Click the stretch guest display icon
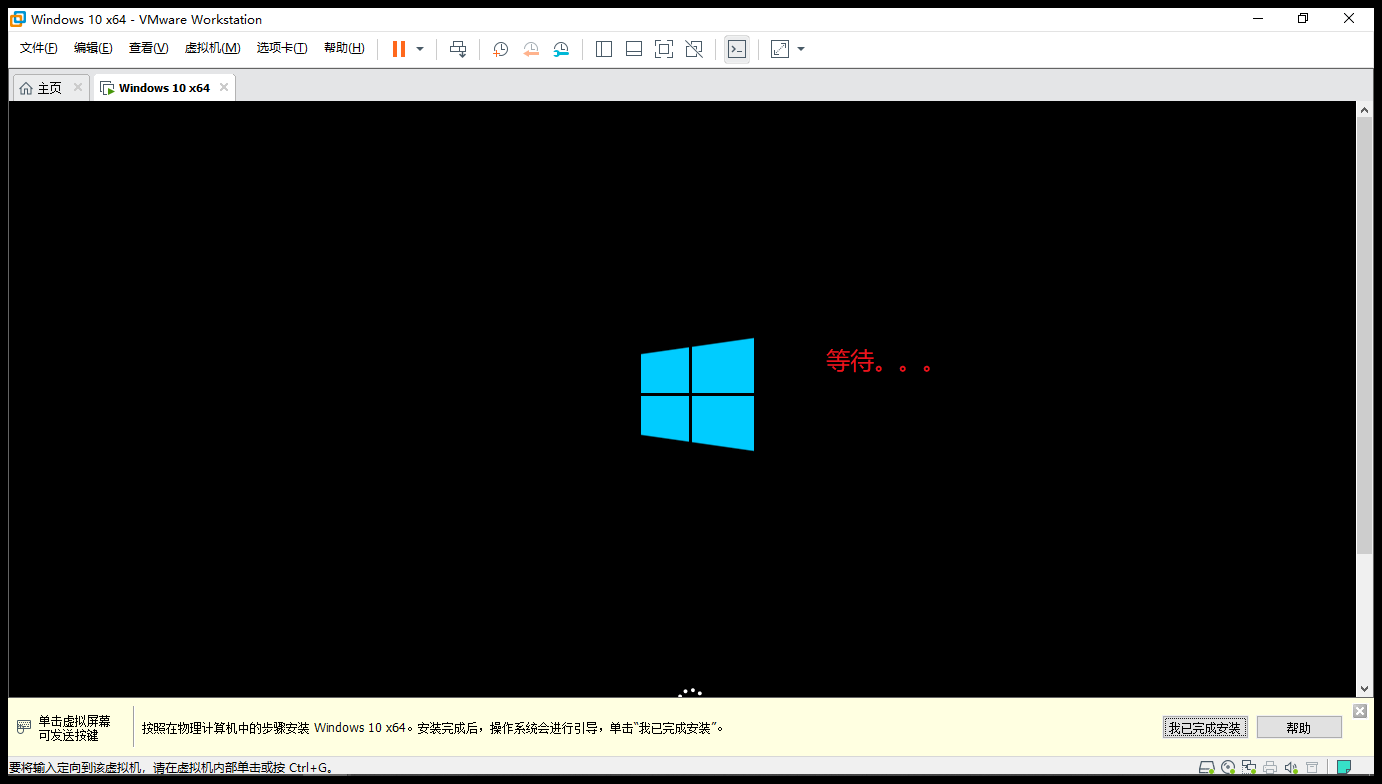The width and height of the screenshot is (1382, 784). coord(780,49)
